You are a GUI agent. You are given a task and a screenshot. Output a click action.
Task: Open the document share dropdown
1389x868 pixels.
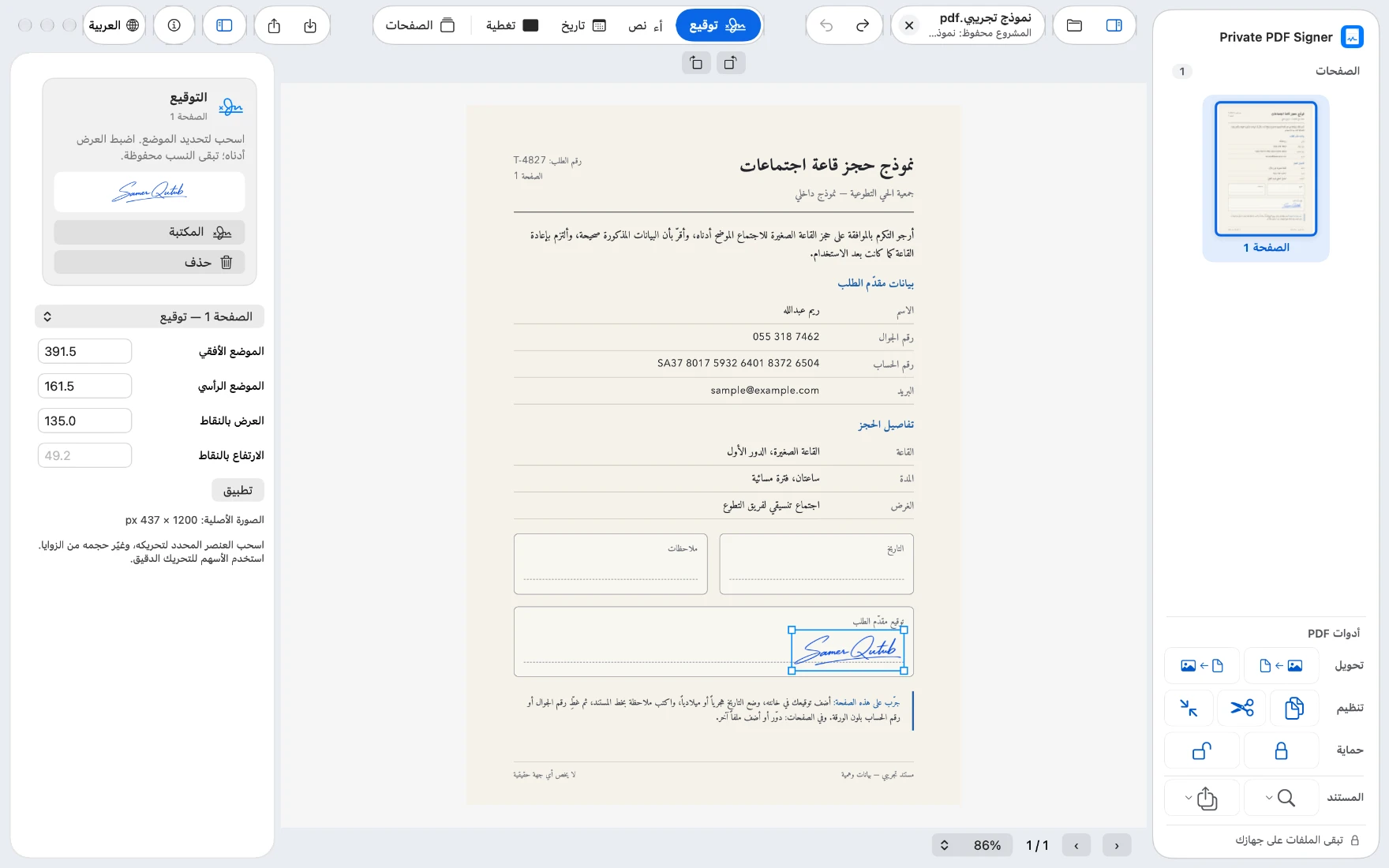pyautogui.click(x=1202, y=798)
